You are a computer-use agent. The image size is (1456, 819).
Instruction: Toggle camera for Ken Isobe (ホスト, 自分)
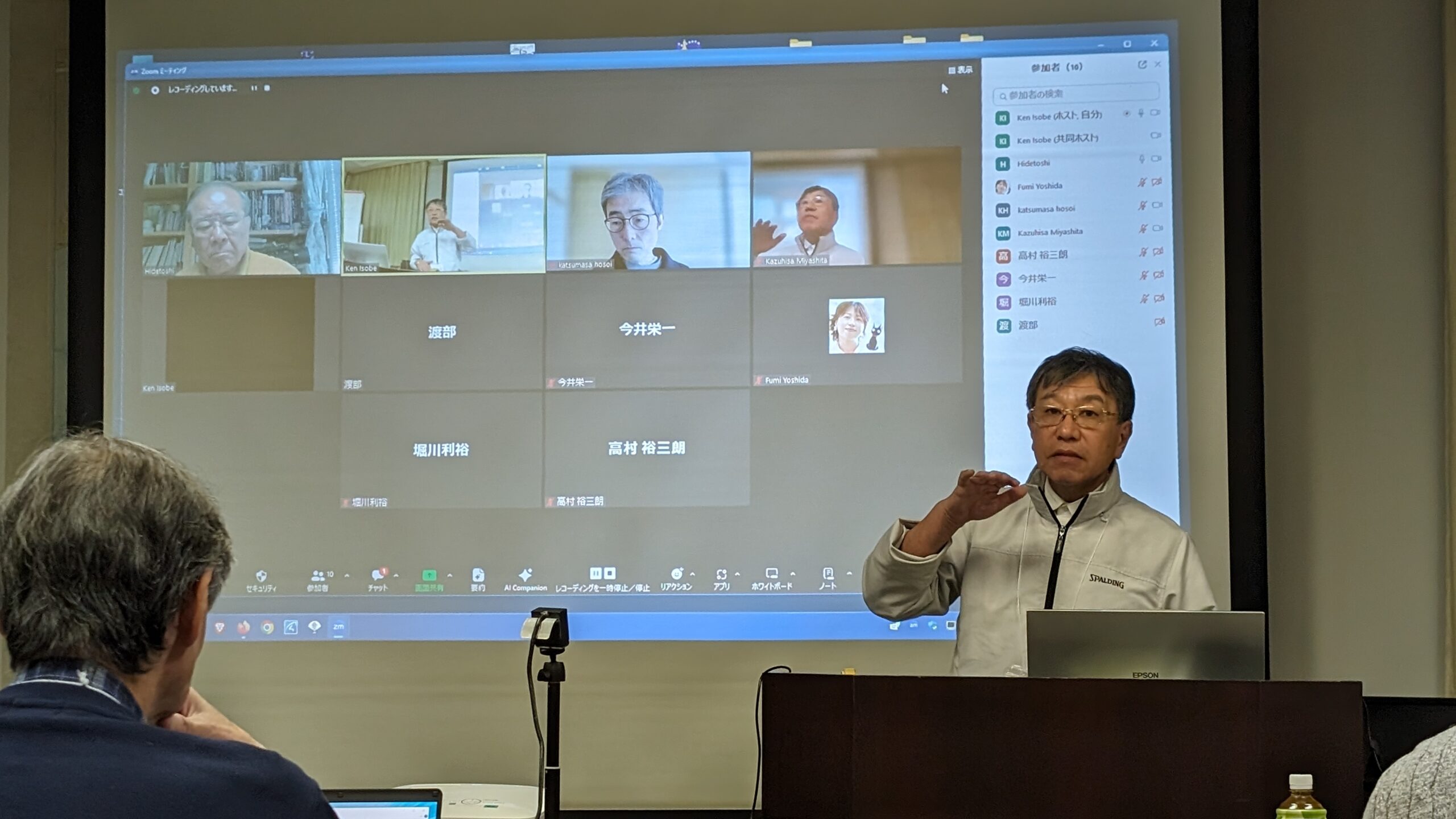[x=1155, y=113]
